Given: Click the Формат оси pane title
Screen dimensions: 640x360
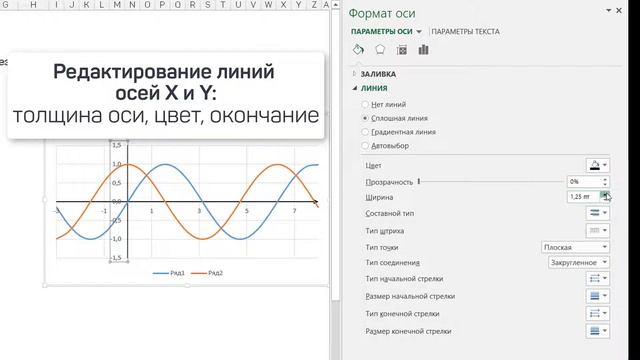Looking at the screenshot, I should 382,13.
